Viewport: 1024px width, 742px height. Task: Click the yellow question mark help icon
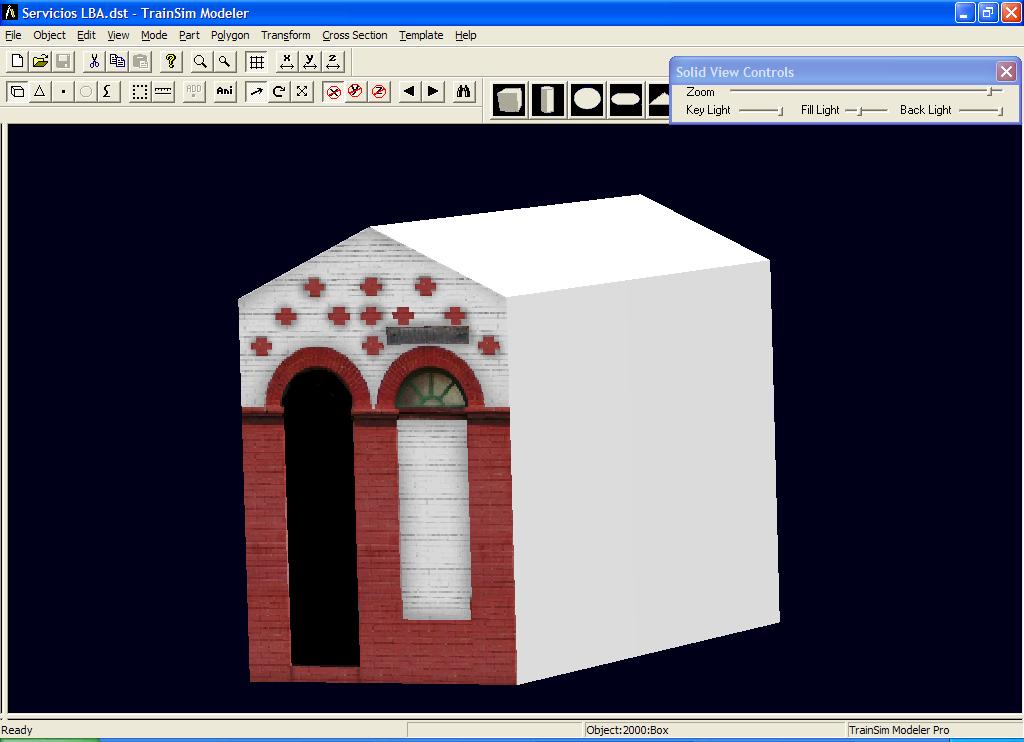coord(171,62)
